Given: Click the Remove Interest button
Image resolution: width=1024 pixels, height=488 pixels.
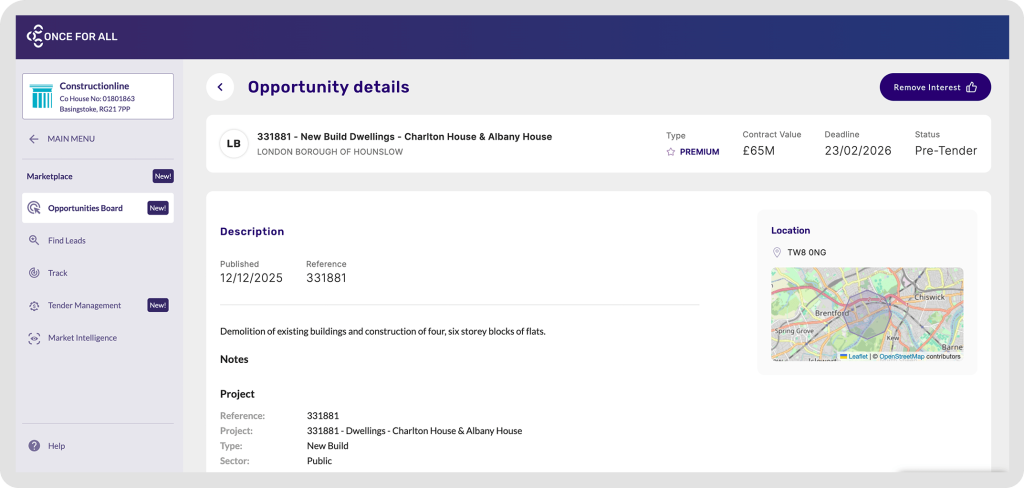Looking at the screenshot, I should pyautogui.click(x=935, y=87).
